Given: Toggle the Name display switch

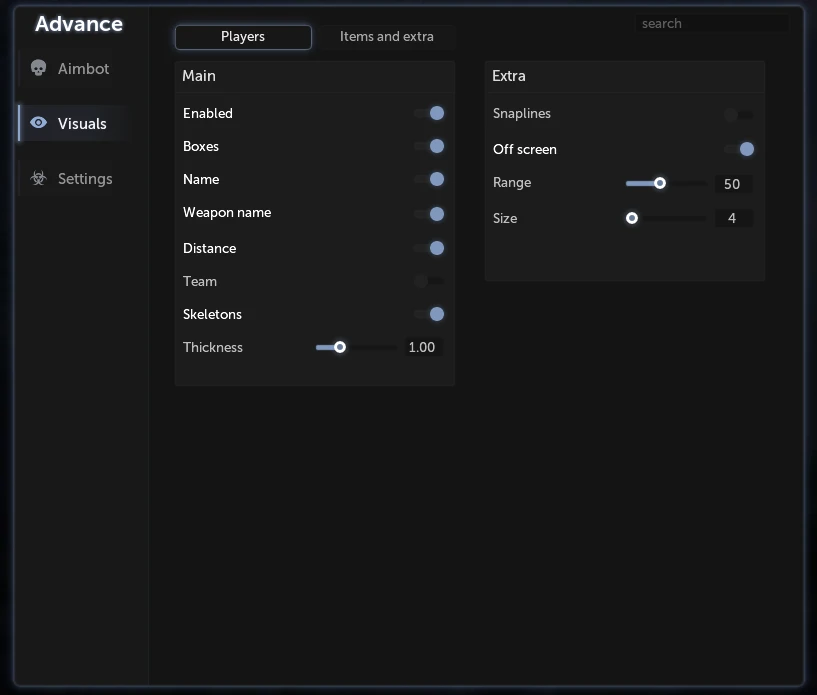Looking at the screenshot, I should tap(429, 179).
